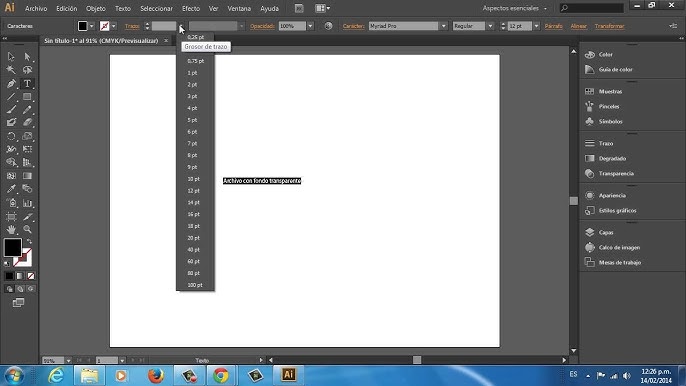Click the Trazo link in control bar
The height and width of the screenshot is (386, 686).
[x=132, y=26]
